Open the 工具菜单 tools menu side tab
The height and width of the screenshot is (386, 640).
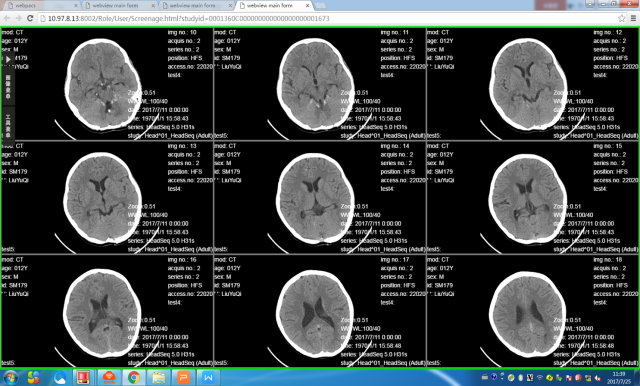(8, 125)
